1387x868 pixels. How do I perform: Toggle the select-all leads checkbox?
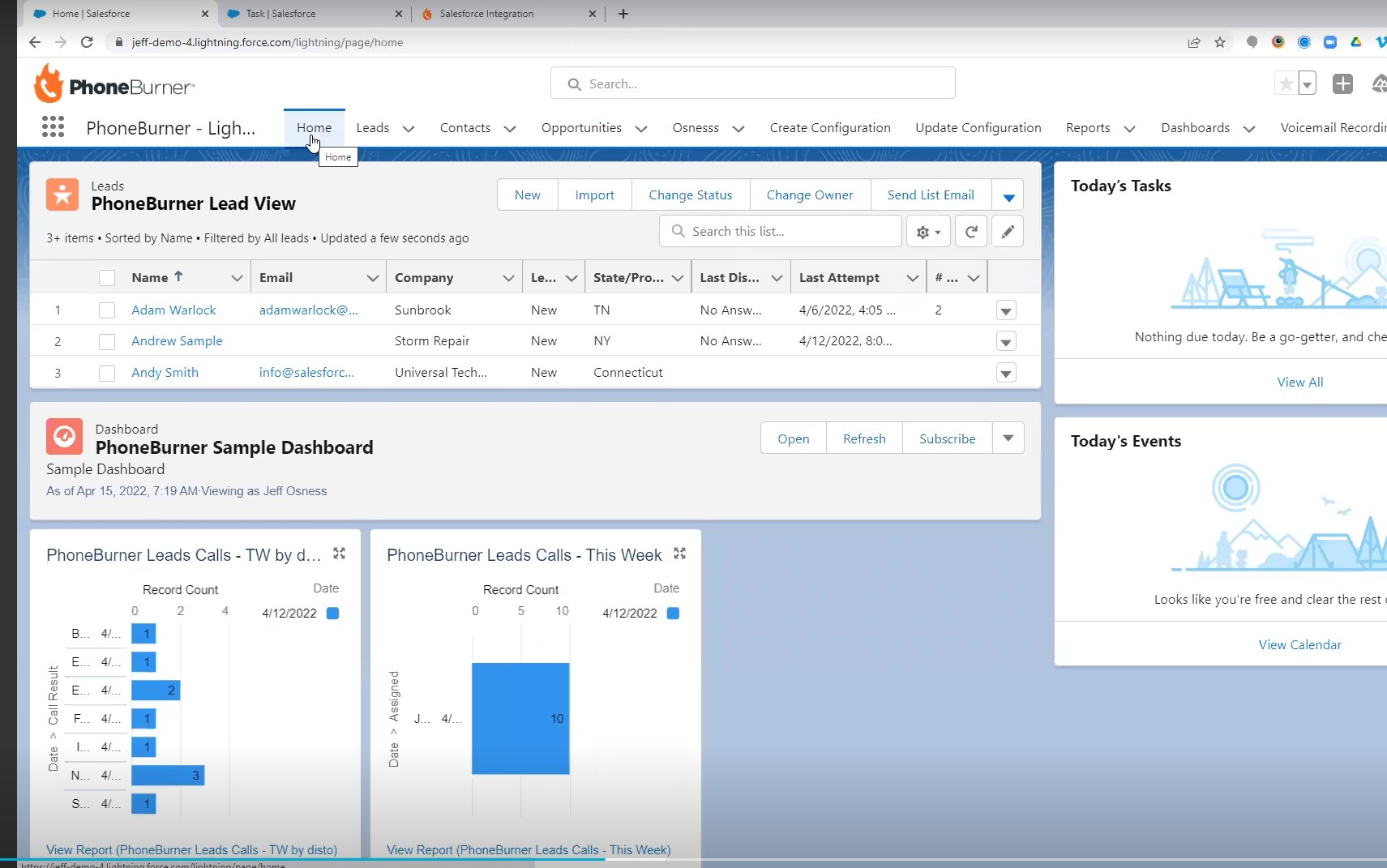[x=107, y=278]
